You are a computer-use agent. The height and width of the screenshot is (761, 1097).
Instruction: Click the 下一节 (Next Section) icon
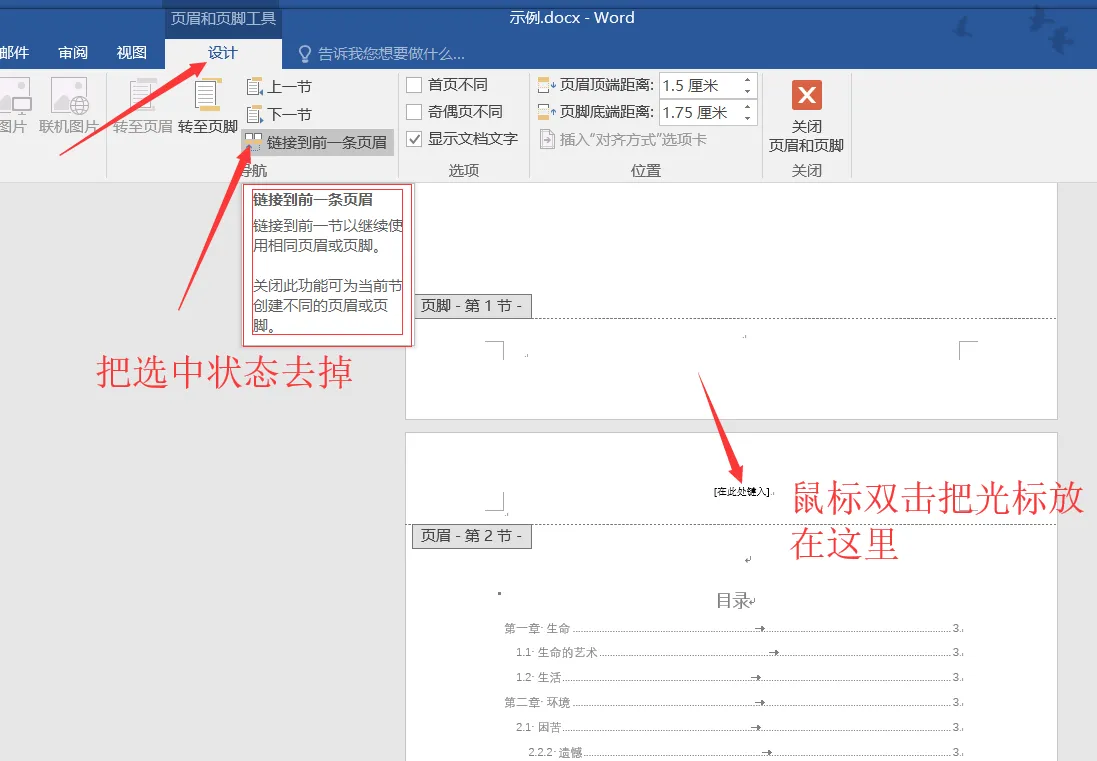254,114
